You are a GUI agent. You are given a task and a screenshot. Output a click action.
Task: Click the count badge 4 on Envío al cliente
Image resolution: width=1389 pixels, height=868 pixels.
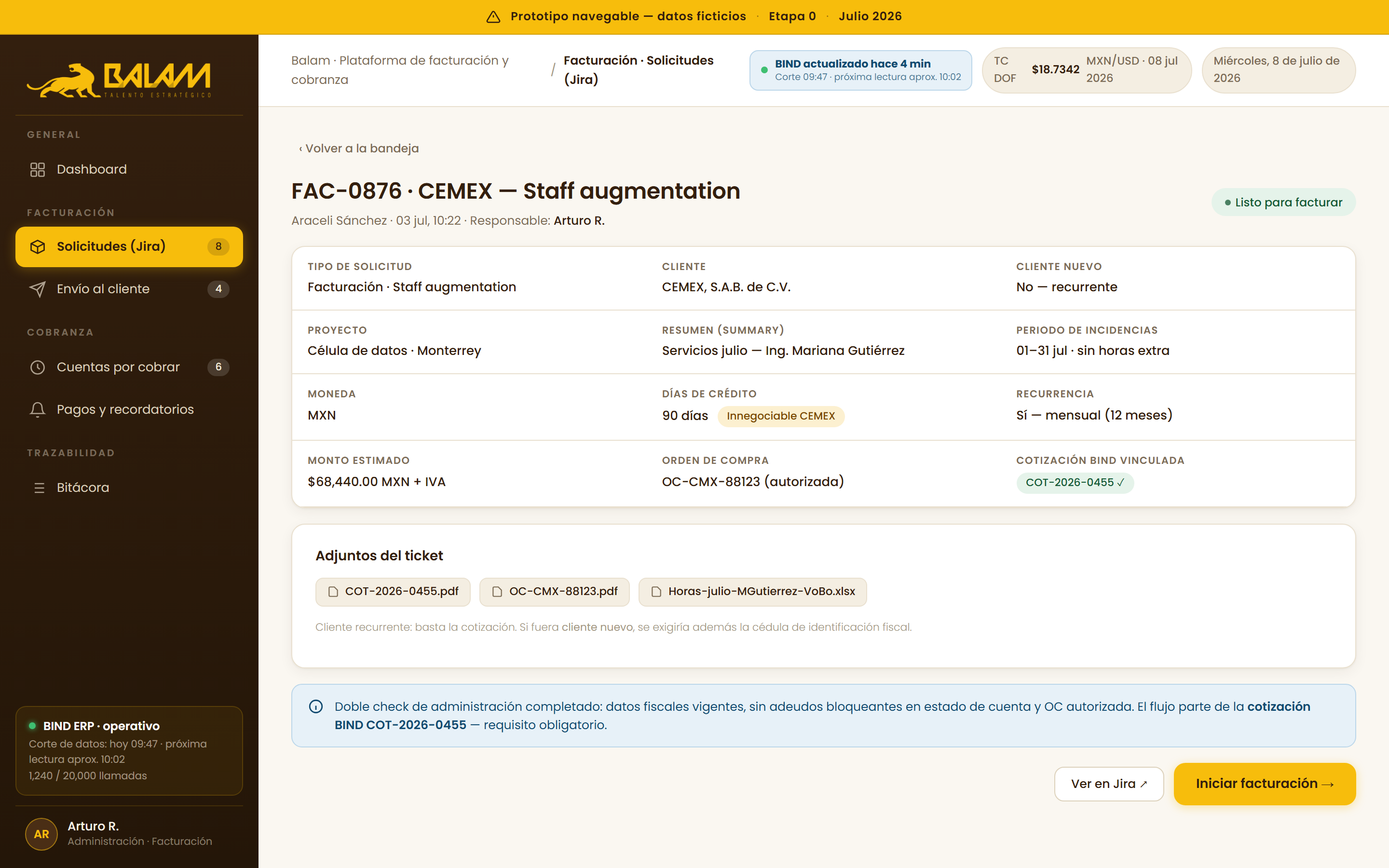click(218, 289)
